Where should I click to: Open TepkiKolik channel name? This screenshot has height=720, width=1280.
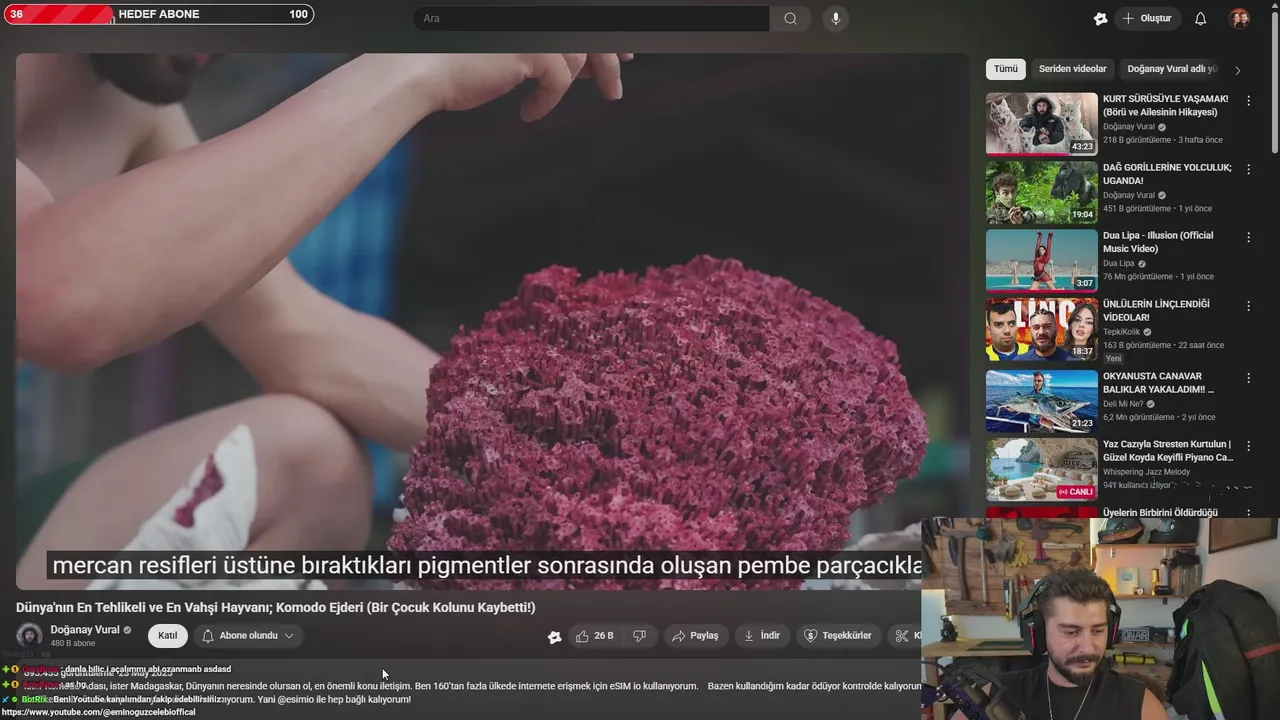pyautogui.click(x=1121, y=332)
